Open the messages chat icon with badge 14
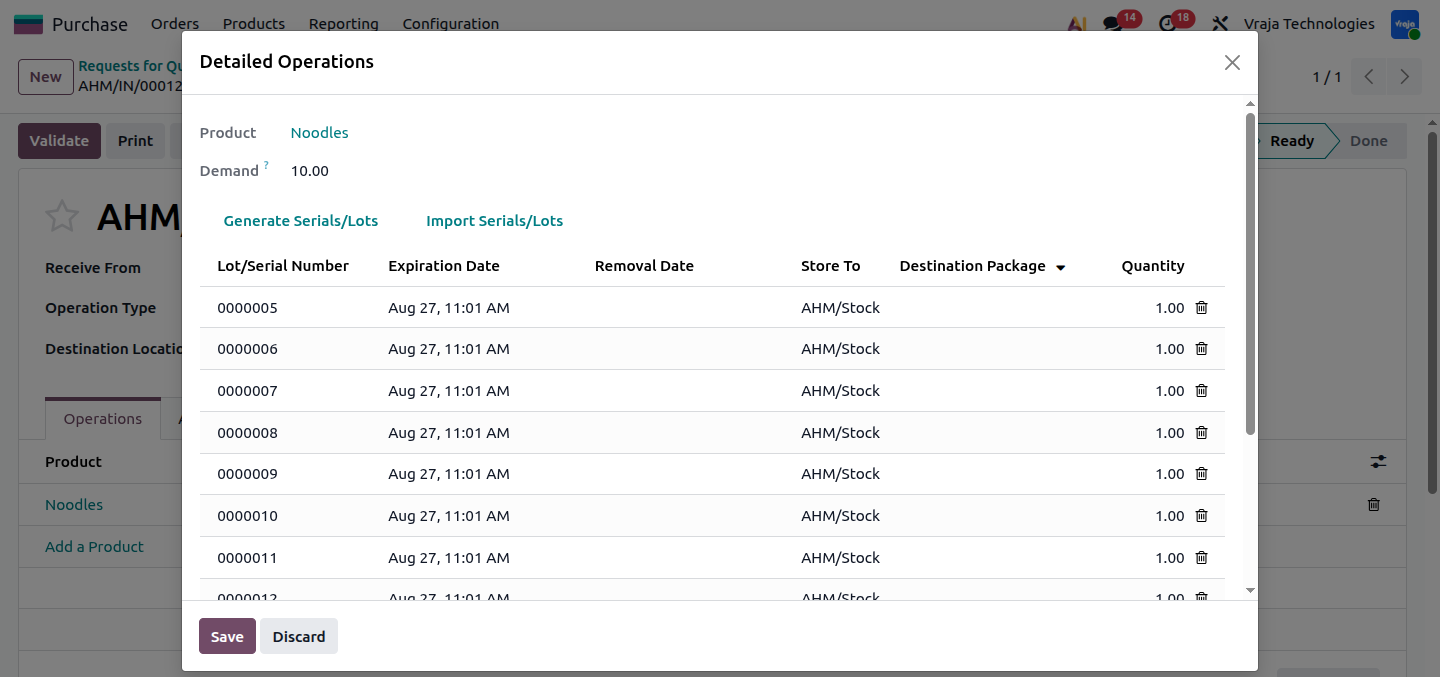The image size is (1440, 677). coord(1113,24)
